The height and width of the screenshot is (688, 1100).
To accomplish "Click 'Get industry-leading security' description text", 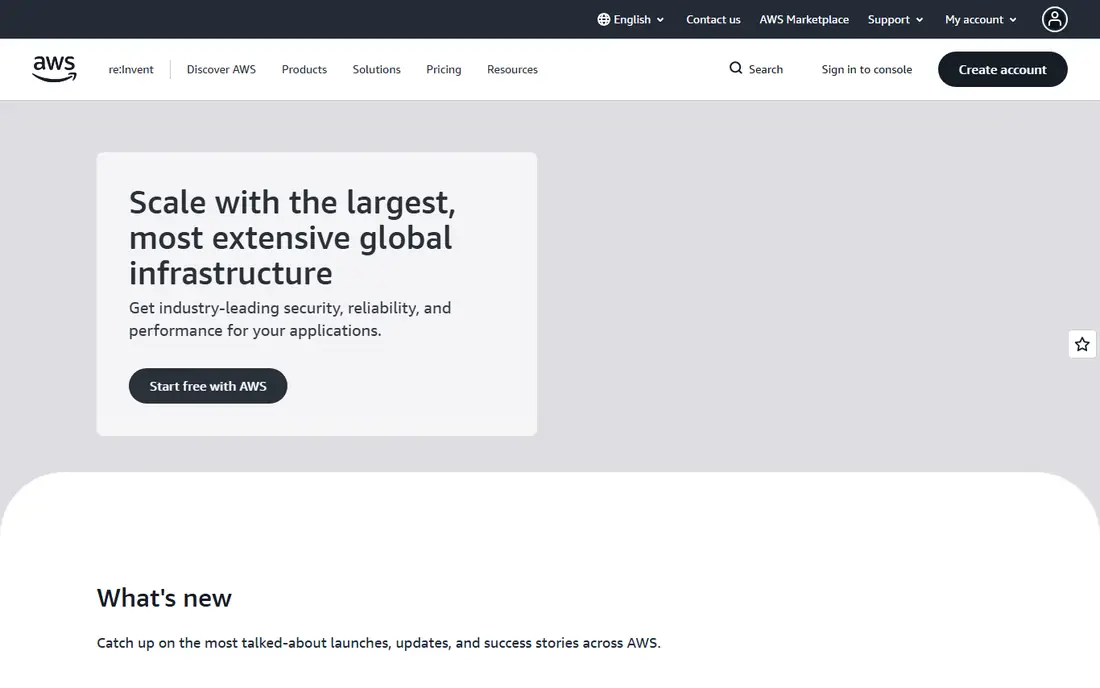I will point(290,319).
